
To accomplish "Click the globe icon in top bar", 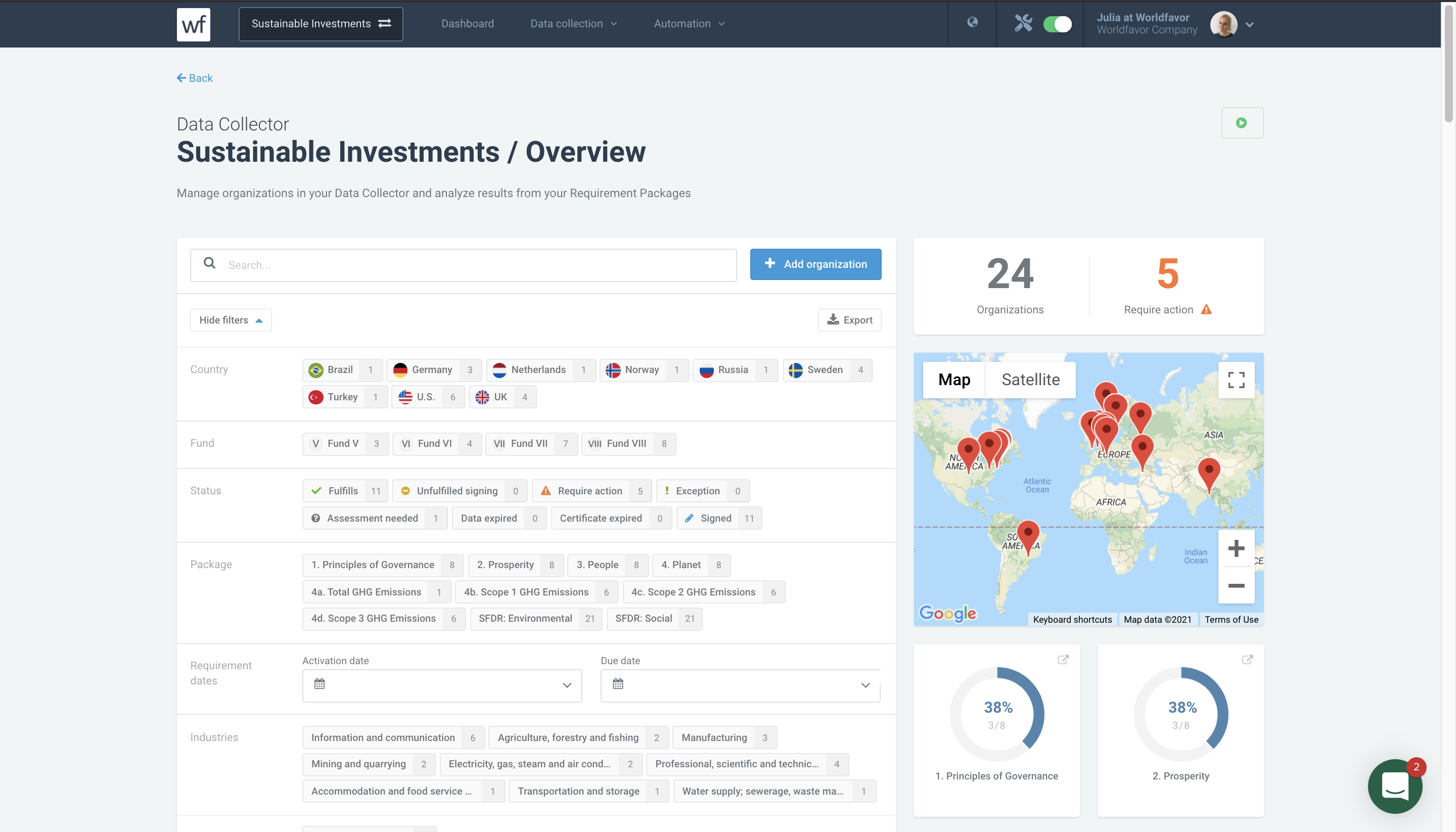I will pyautogui.click(x=972, y=22).
